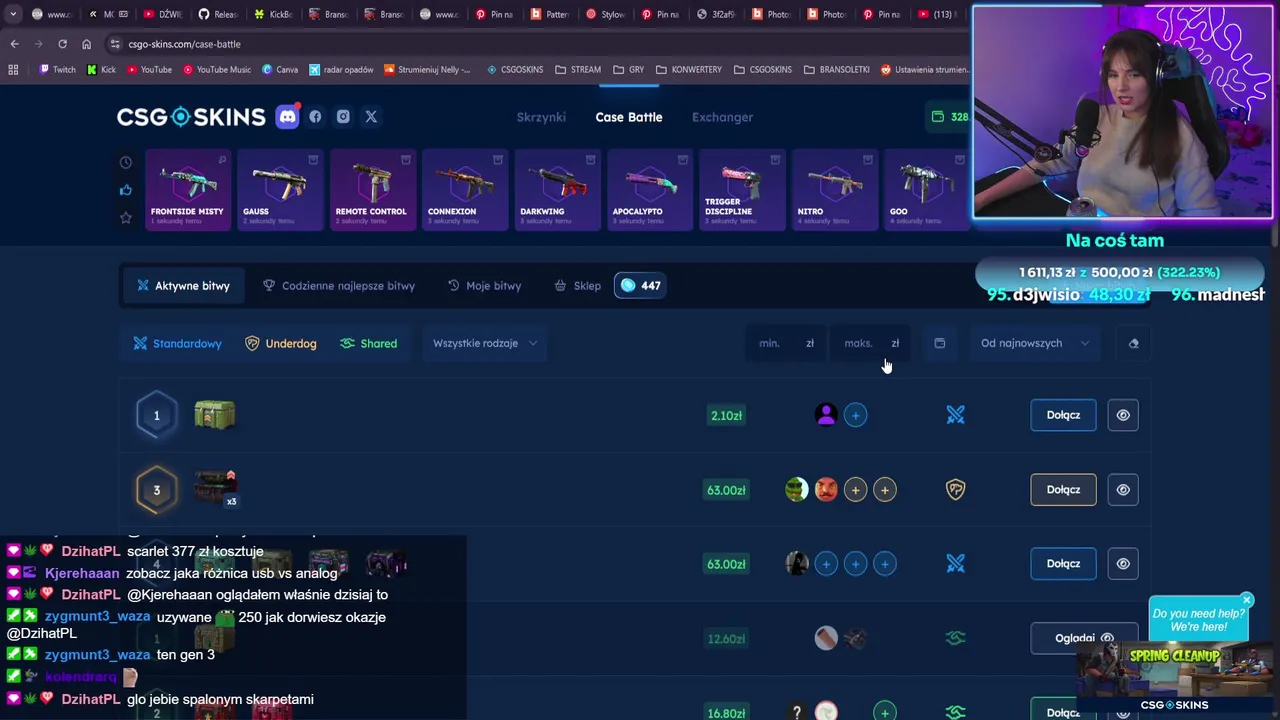
Task: Click the CSGOSKINS logo
Action: [x=191, y=117]
